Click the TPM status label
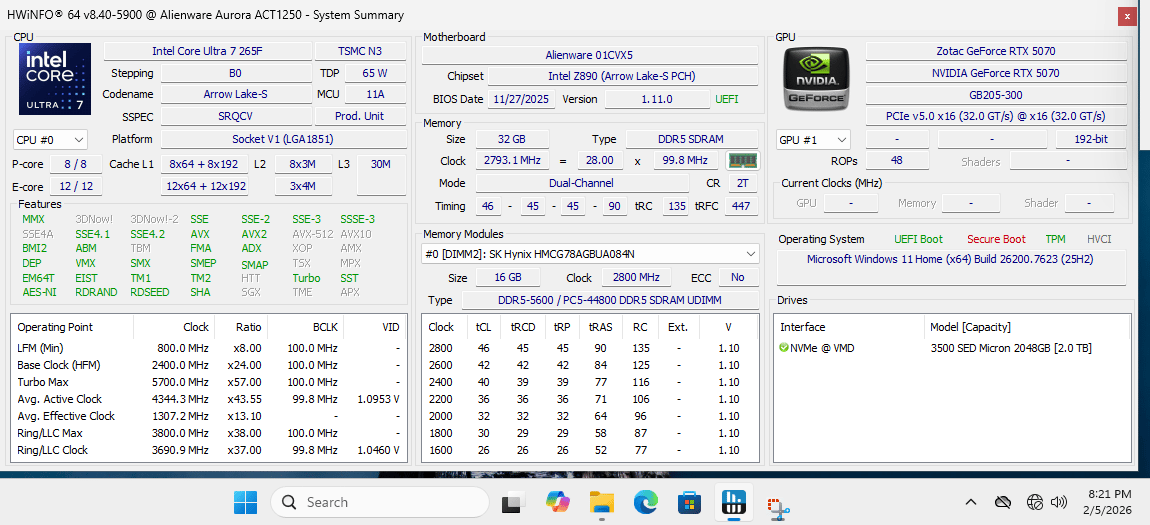The height and width of the screenshot is (525, 1150). (1056, 239)
